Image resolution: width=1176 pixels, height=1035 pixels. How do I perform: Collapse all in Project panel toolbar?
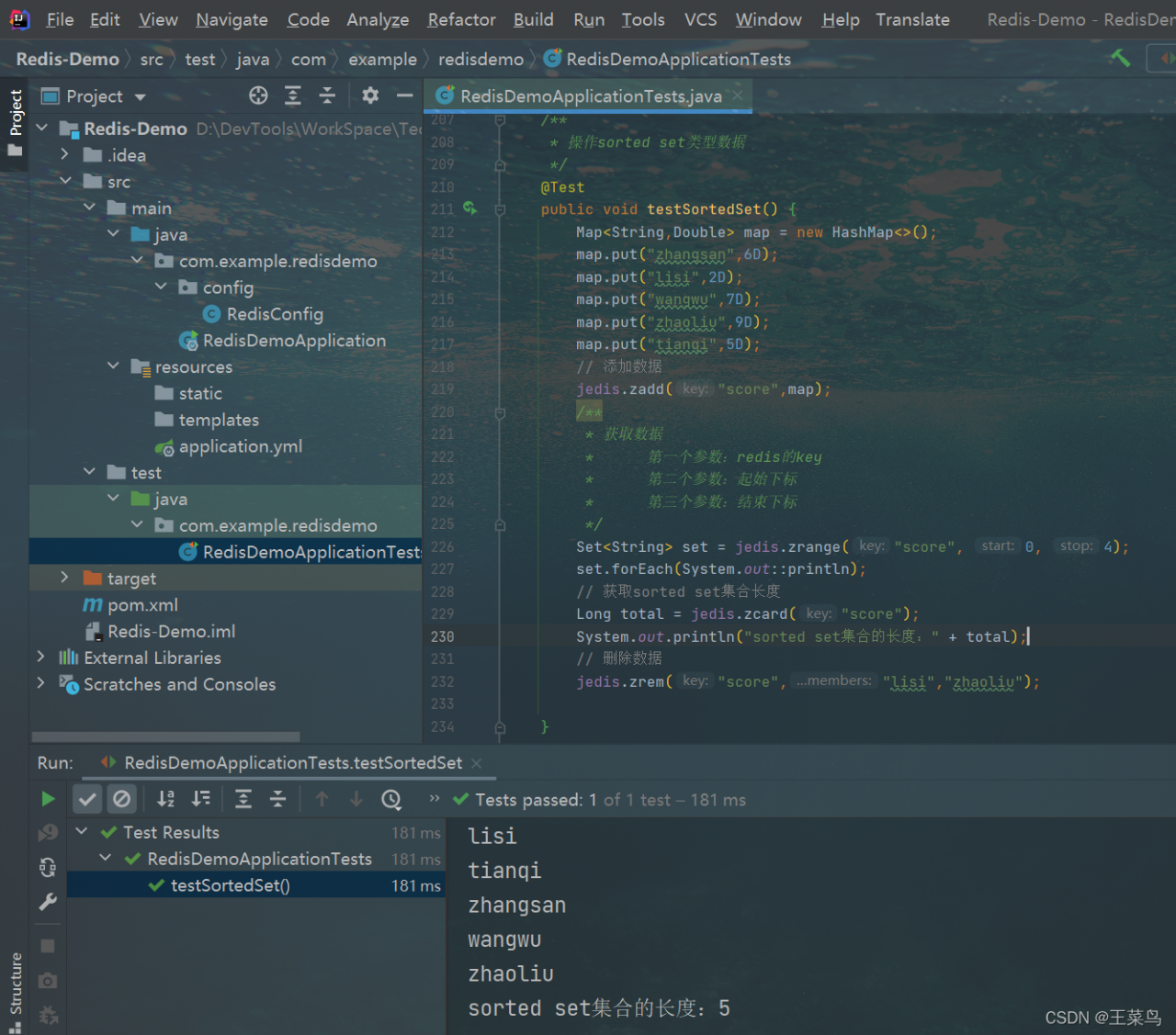coord(327,96)
